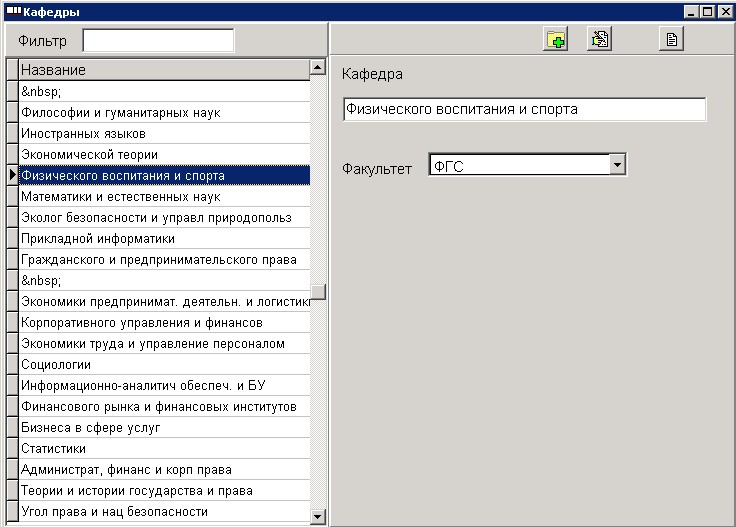Click the Фильтр input field
This screenshot has width=736, height=527.
pyautogui.click(x=158, y=40)
